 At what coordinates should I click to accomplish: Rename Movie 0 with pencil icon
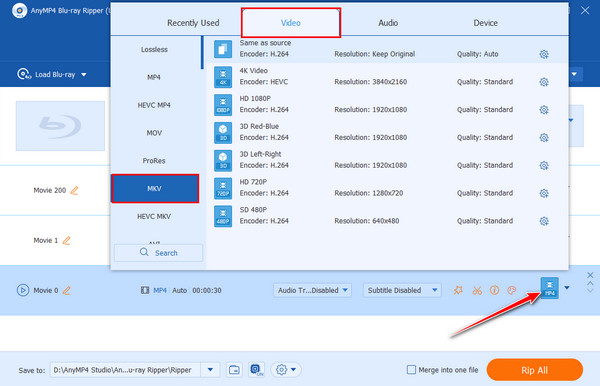point(67,290)
